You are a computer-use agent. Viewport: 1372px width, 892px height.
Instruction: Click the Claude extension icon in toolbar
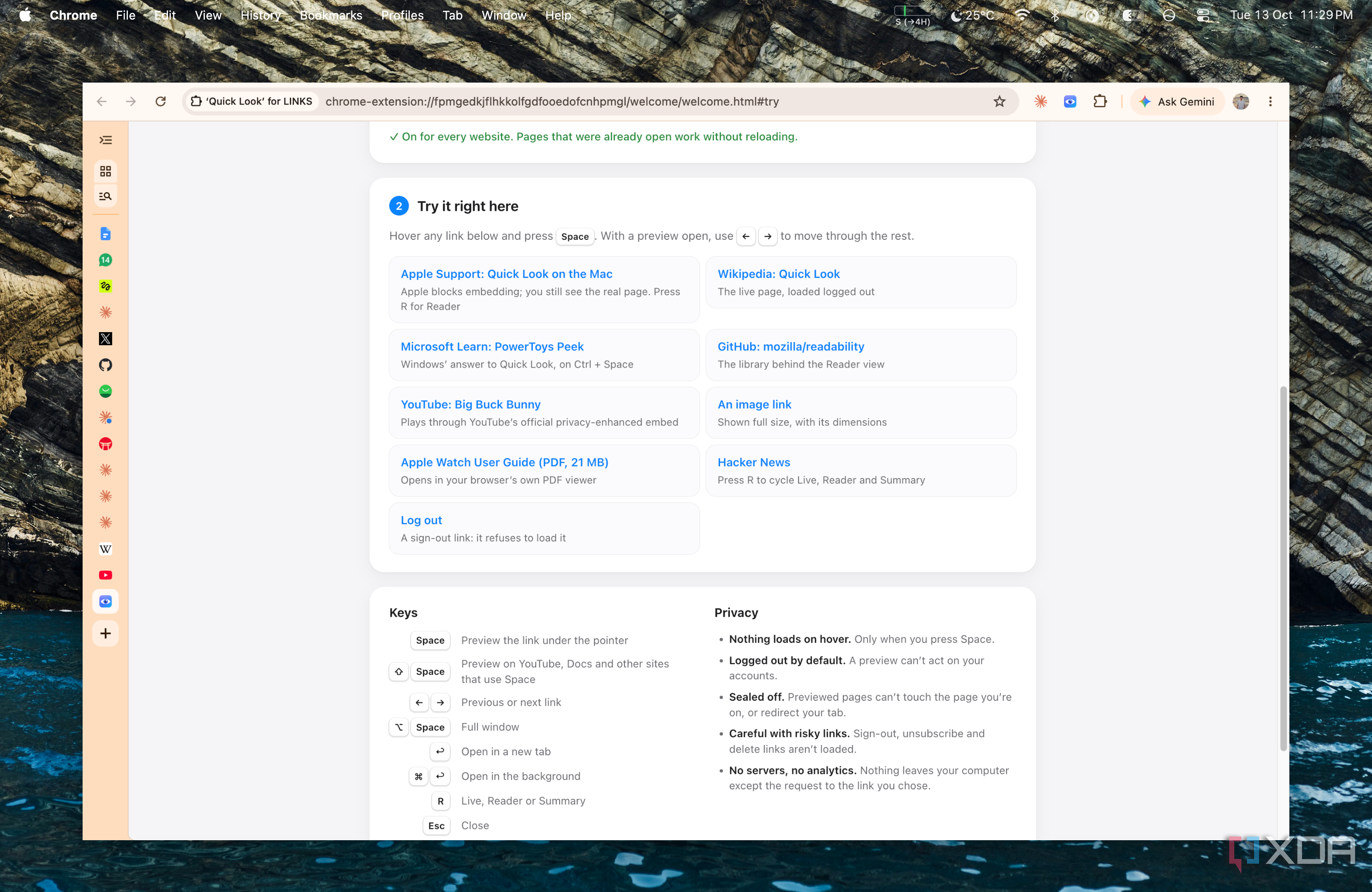coord(1041,101)
